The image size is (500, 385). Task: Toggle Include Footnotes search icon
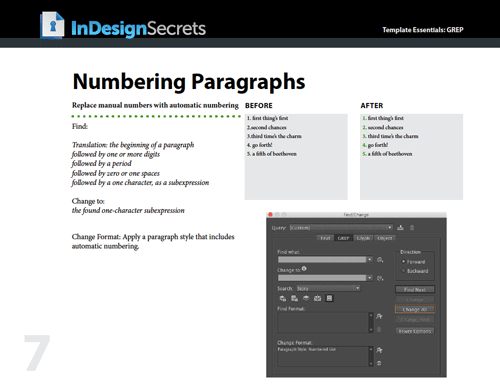coord(329,298)
